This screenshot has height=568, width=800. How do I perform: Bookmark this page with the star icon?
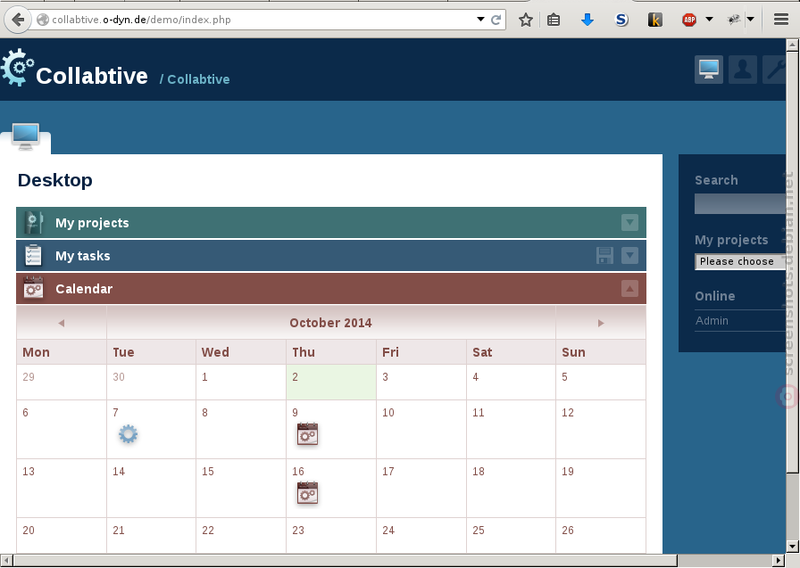(x=526, y=20)
